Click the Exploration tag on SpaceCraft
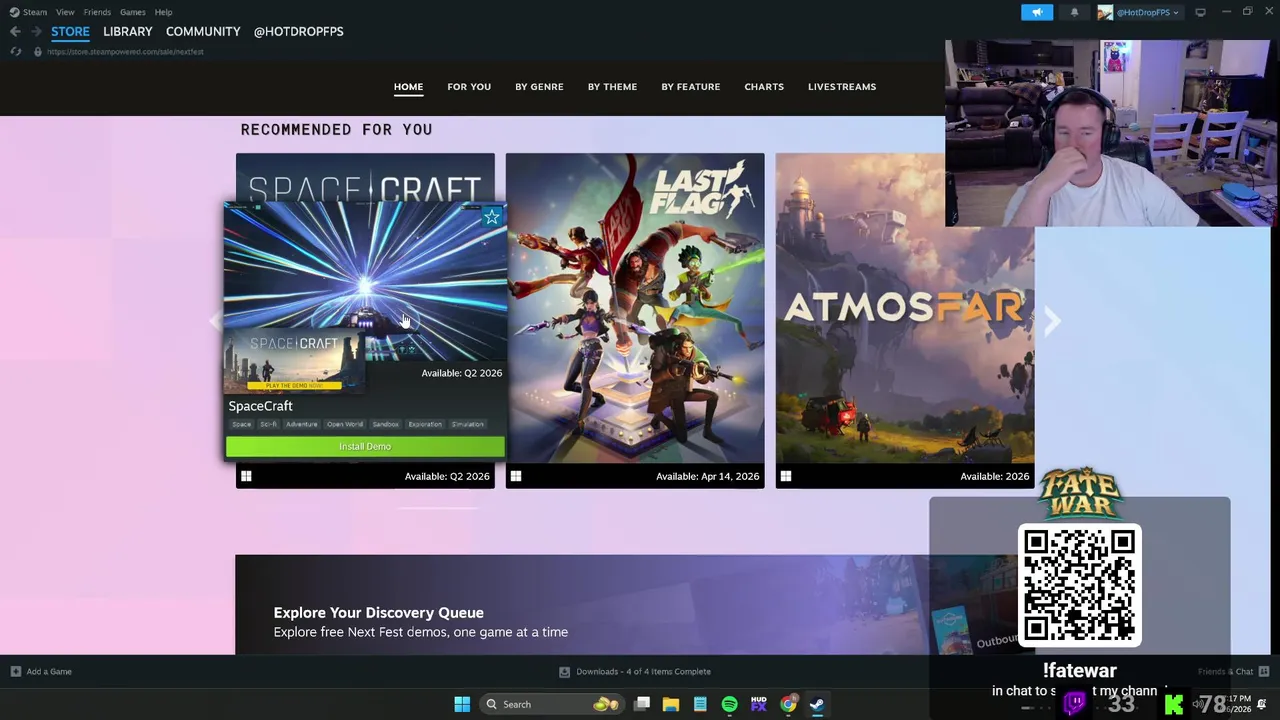This screenshot has width=1280, height=720. [x=425, y=424]
